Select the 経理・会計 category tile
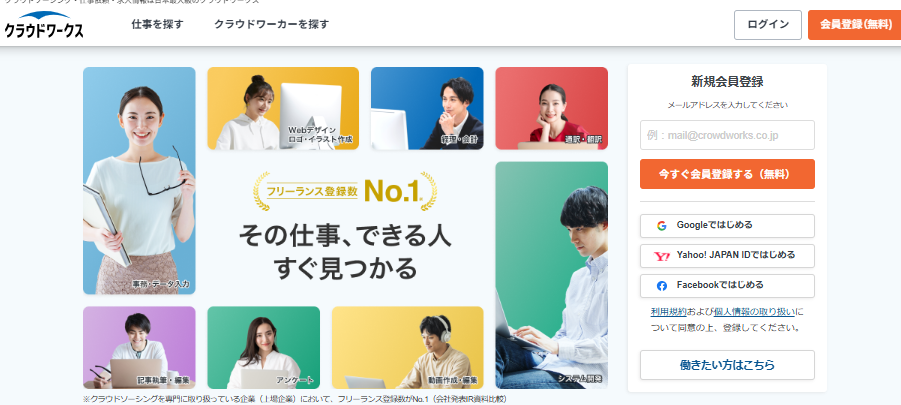The image size is (901, 405). tap(427, 109)
